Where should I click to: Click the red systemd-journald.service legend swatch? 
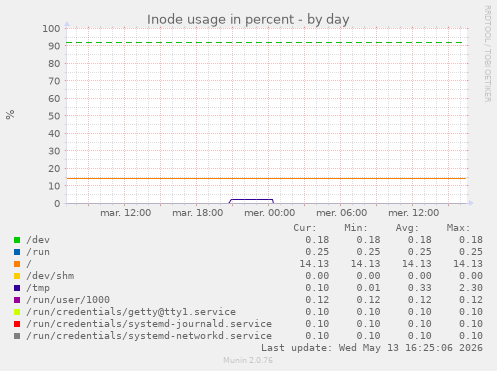(x=17, y=324)
